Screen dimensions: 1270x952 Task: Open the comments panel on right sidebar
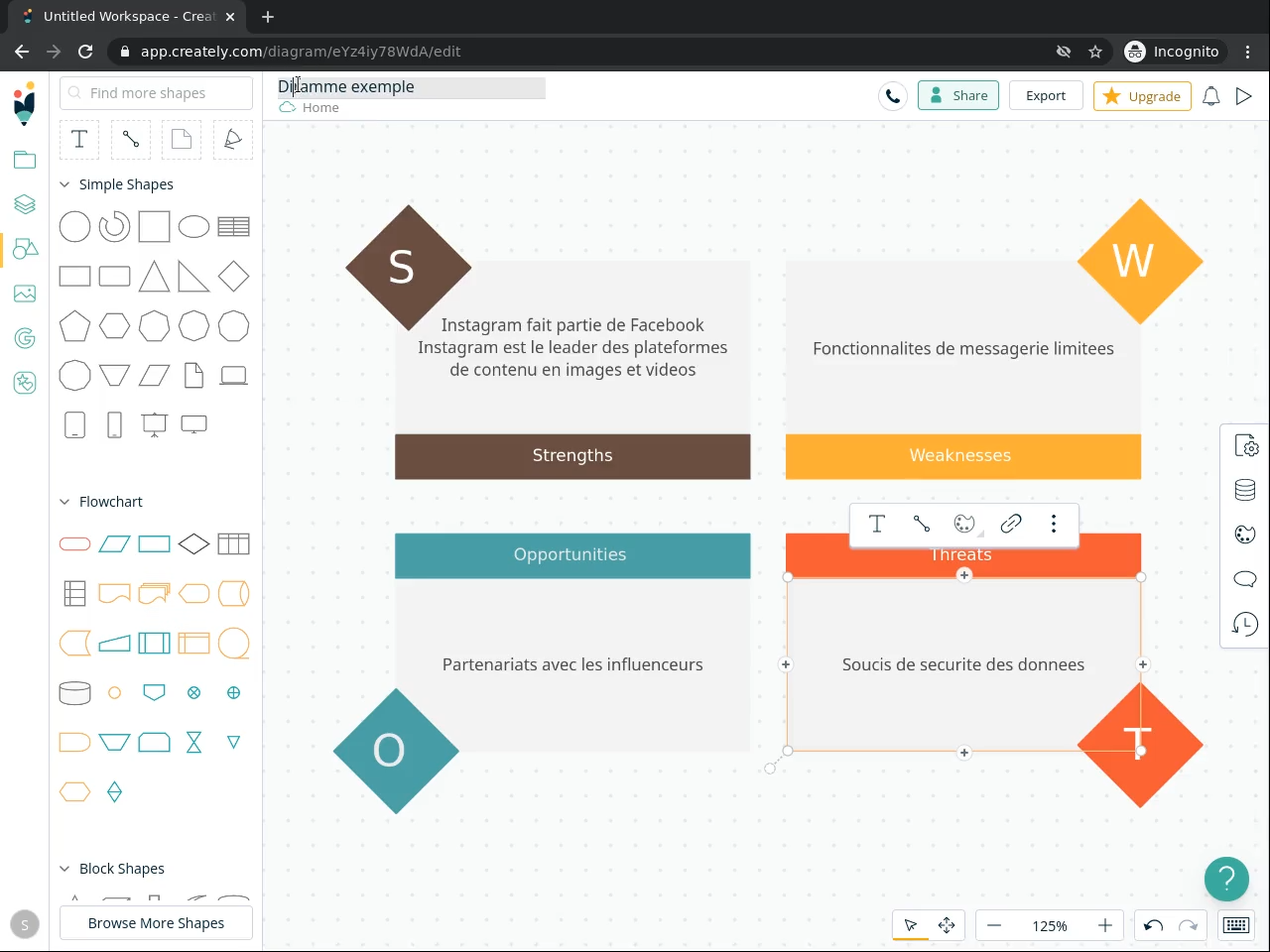[x=1245, y=579]
